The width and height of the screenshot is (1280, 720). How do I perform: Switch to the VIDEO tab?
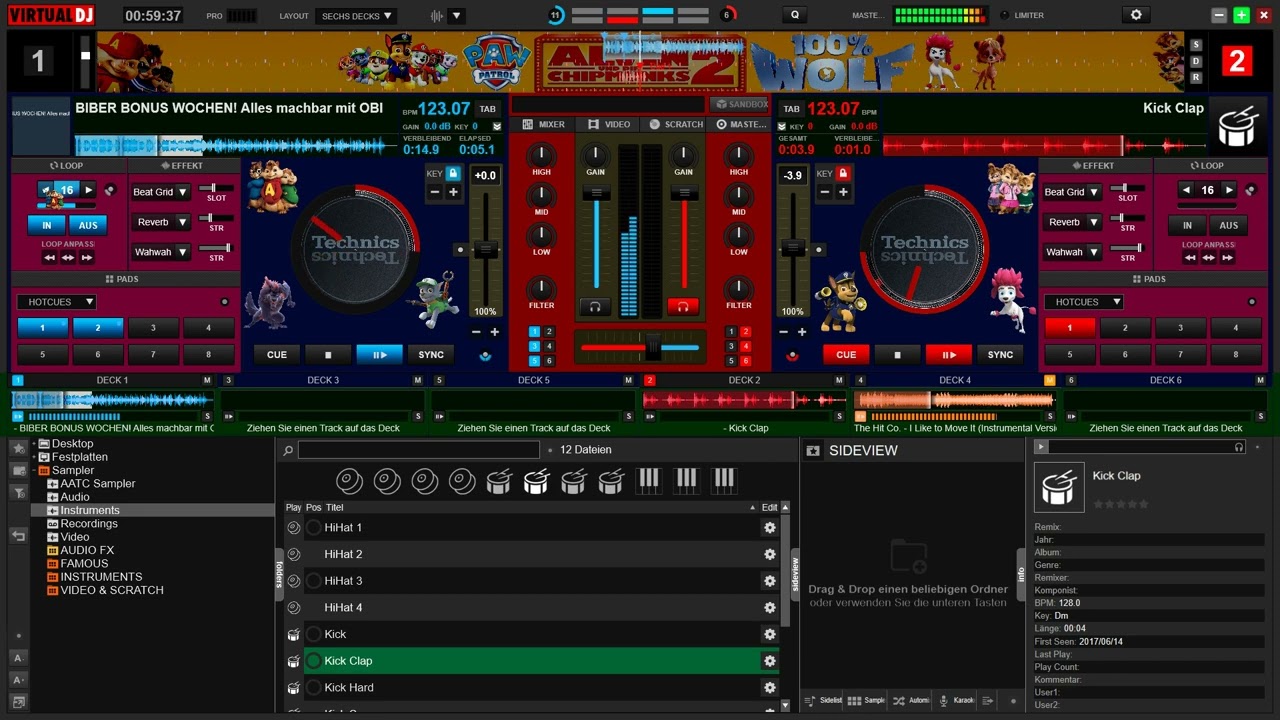coord(609,125)
